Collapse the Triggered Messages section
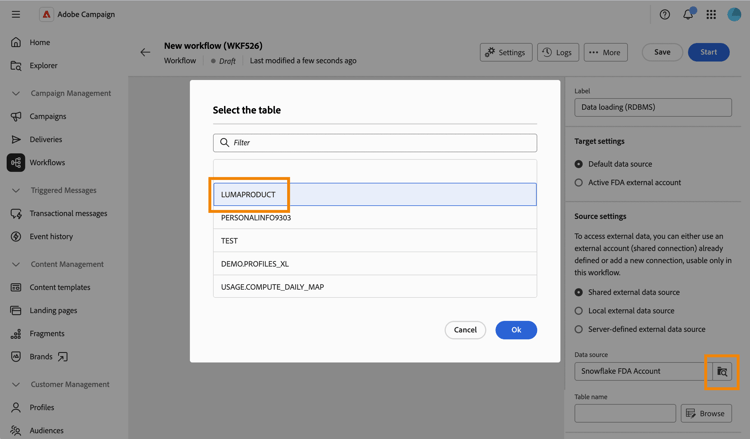 click(x=16, y=190)
